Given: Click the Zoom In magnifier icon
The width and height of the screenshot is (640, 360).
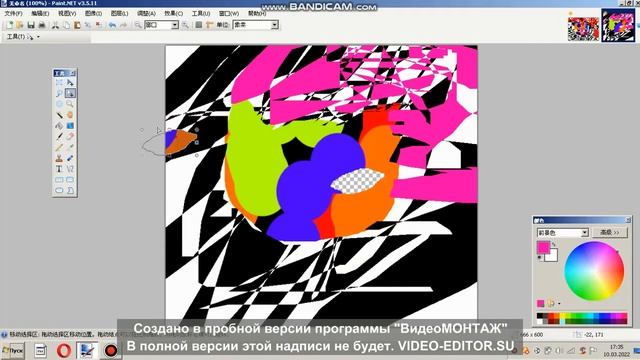Looking at the screenshot, I should coord(185,25).
